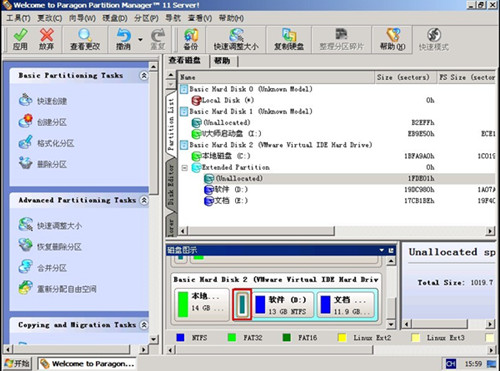Click the NTFS blue legend swatch
The width and height of the screenshot is (500, 371).
click(x=180, y=338)
